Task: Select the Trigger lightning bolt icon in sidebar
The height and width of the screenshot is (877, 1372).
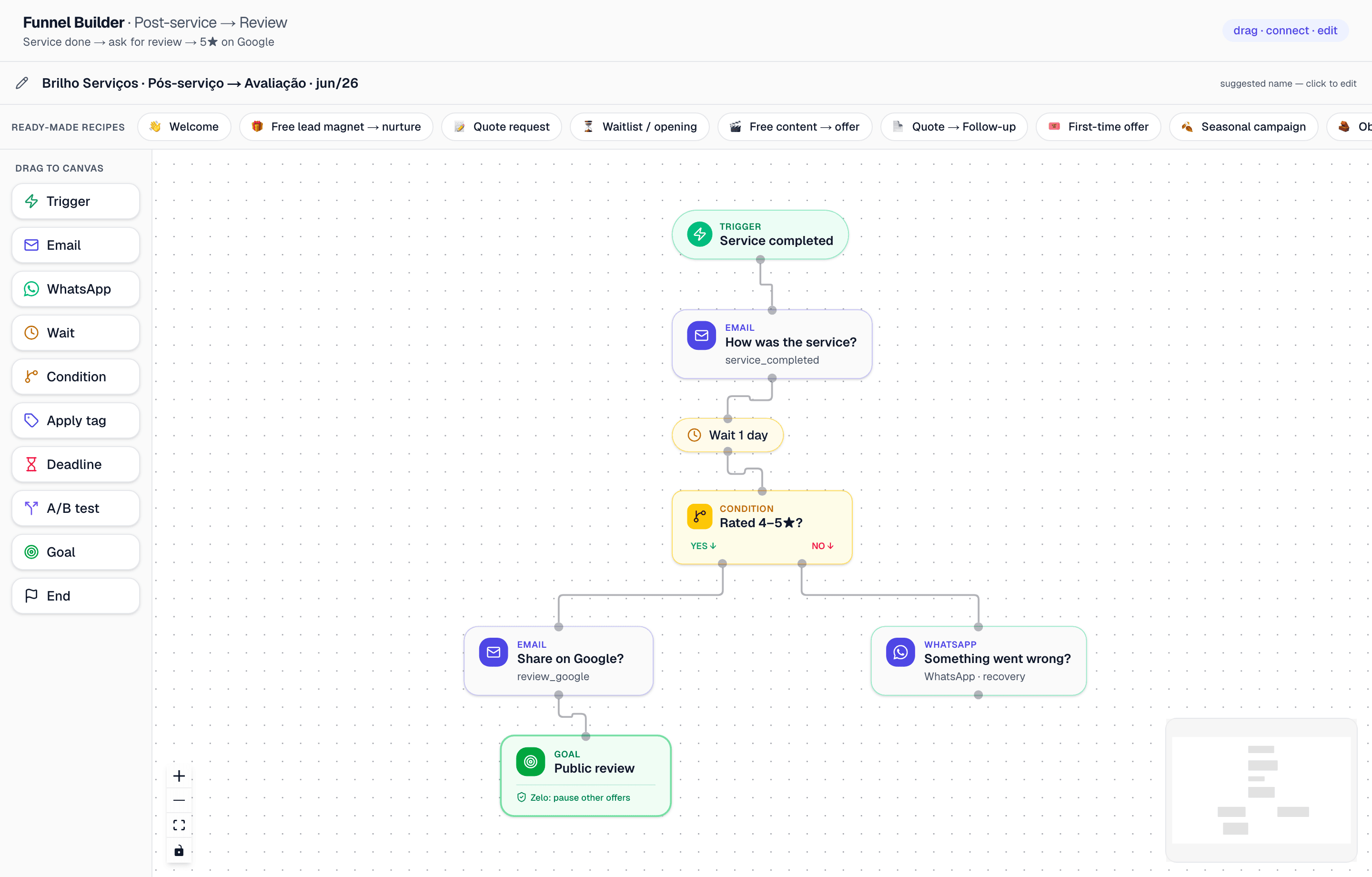Action: click(31, 201)
